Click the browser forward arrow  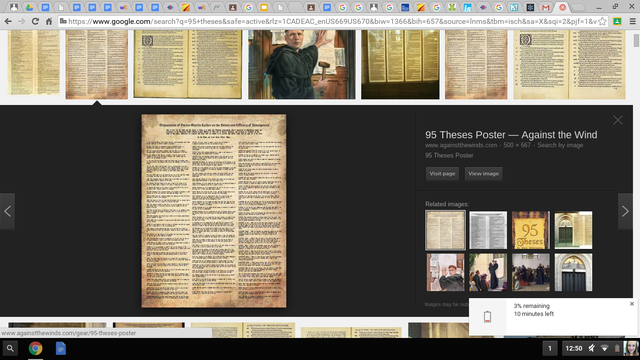[x=22, y=21]
